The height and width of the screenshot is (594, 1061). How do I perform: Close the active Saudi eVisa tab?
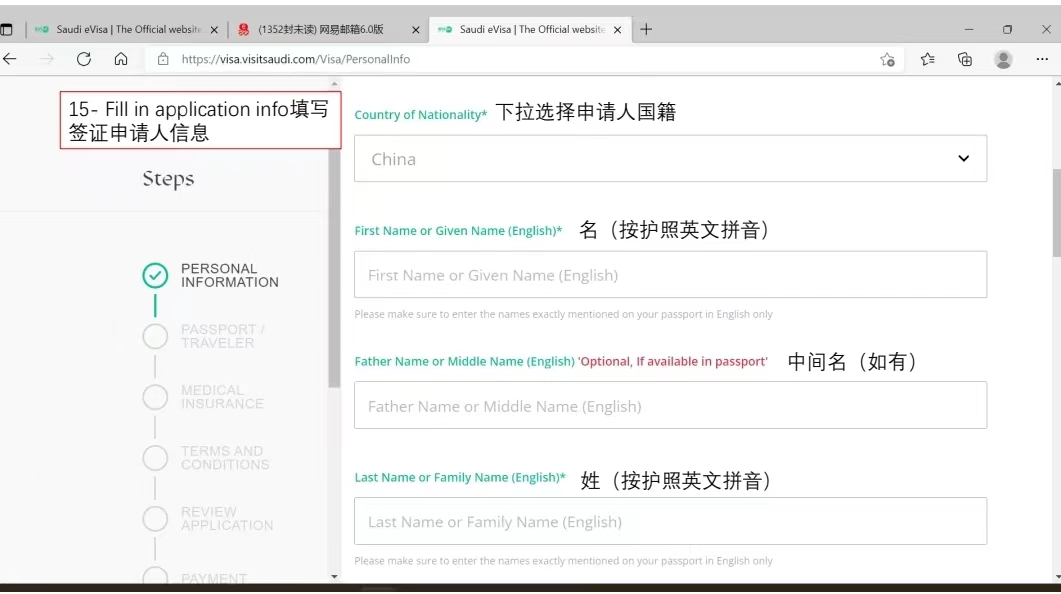point(617,30)
